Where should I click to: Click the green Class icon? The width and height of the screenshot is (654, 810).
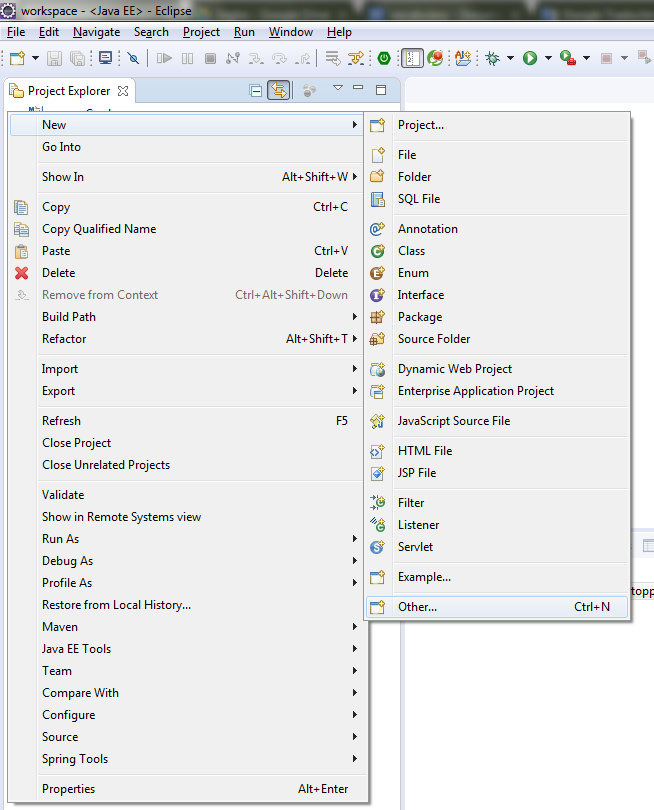click(378, 251)
